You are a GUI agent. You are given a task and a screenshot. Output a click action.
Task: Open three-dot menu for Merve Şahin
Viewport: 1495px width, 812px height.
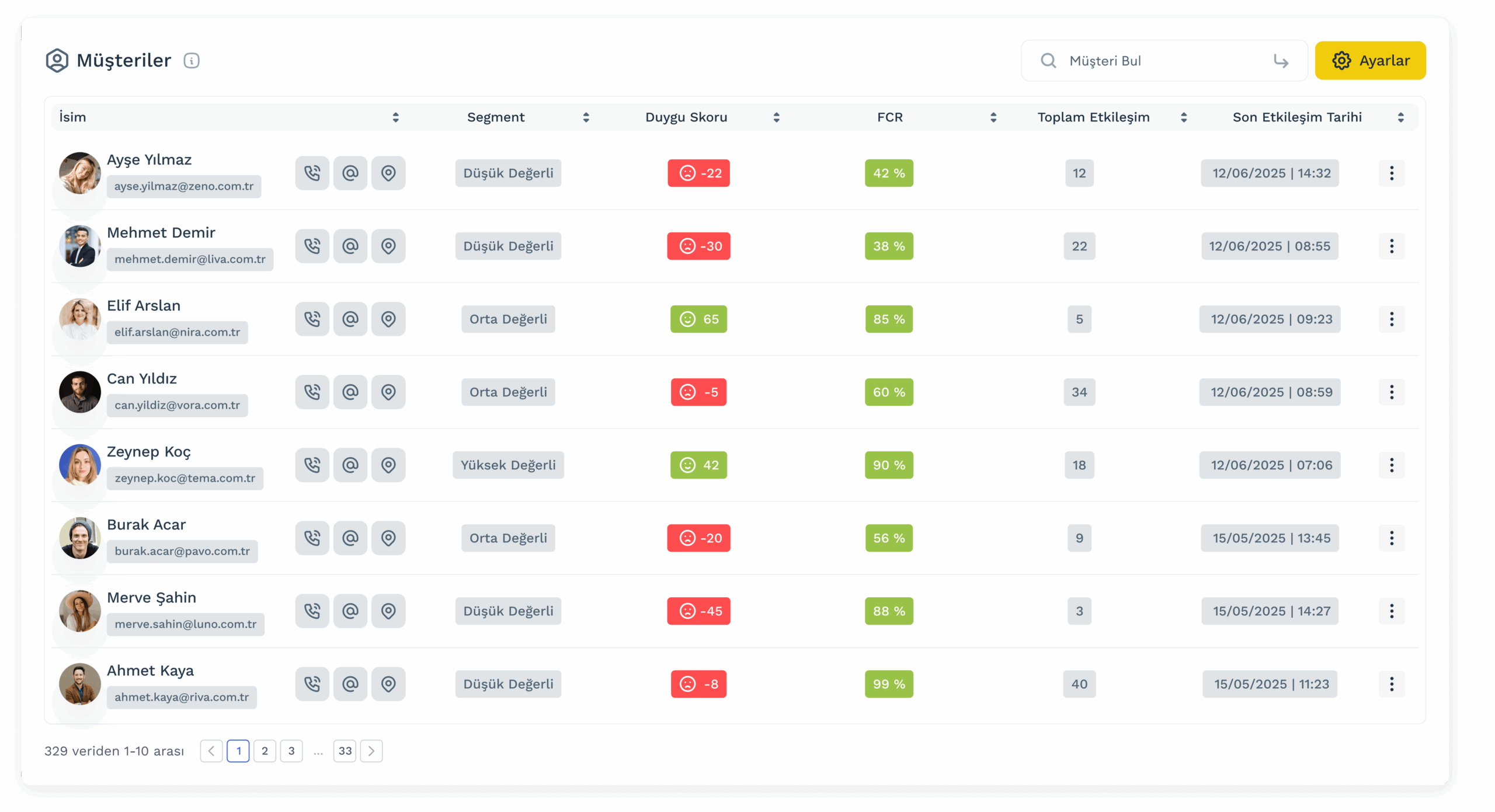pos(1392,611)
